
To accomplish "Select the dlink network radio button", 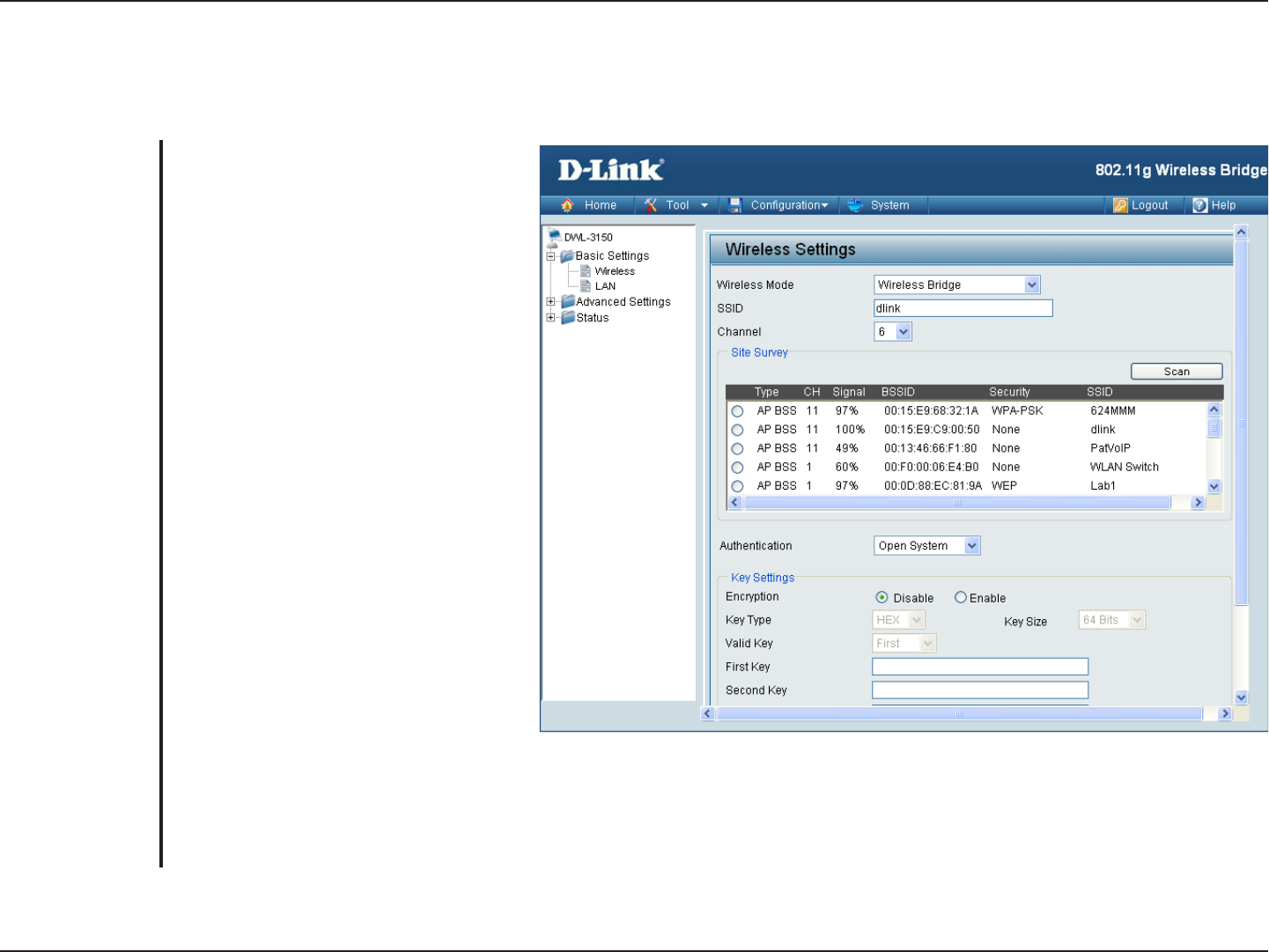I will 738,430.
